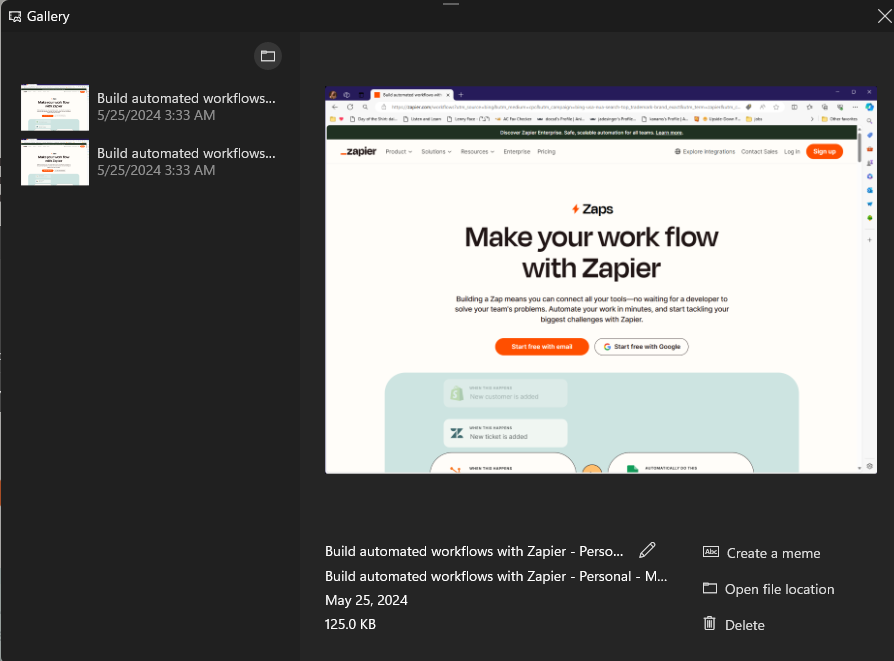Click the pencil icon to rename capture

[x=647, y=550]
